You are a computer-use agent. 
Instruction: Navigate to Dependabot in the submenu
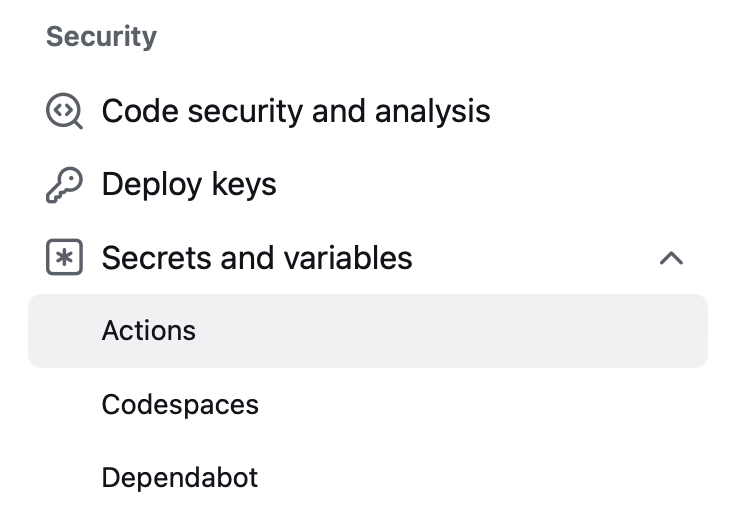(x=180, y=478)
